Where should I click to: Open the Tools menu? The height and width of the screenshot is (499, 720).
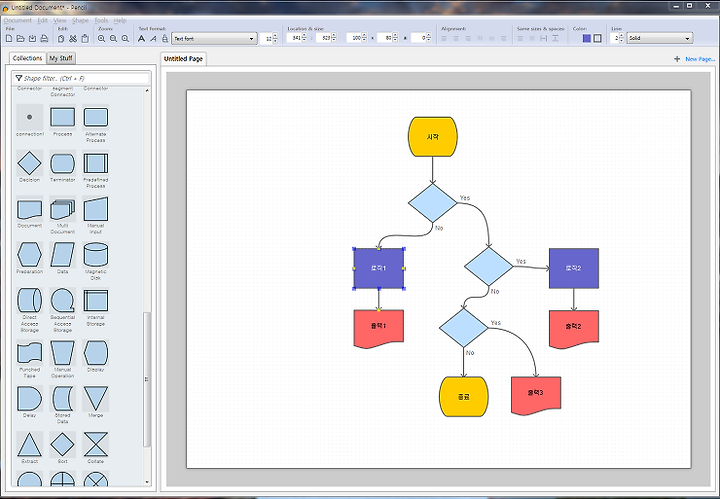(101, 21)
